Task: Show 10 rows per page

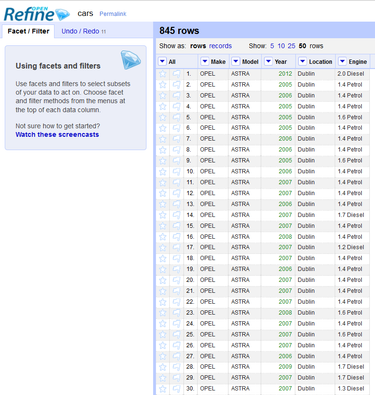Action: tap(281, 46)
